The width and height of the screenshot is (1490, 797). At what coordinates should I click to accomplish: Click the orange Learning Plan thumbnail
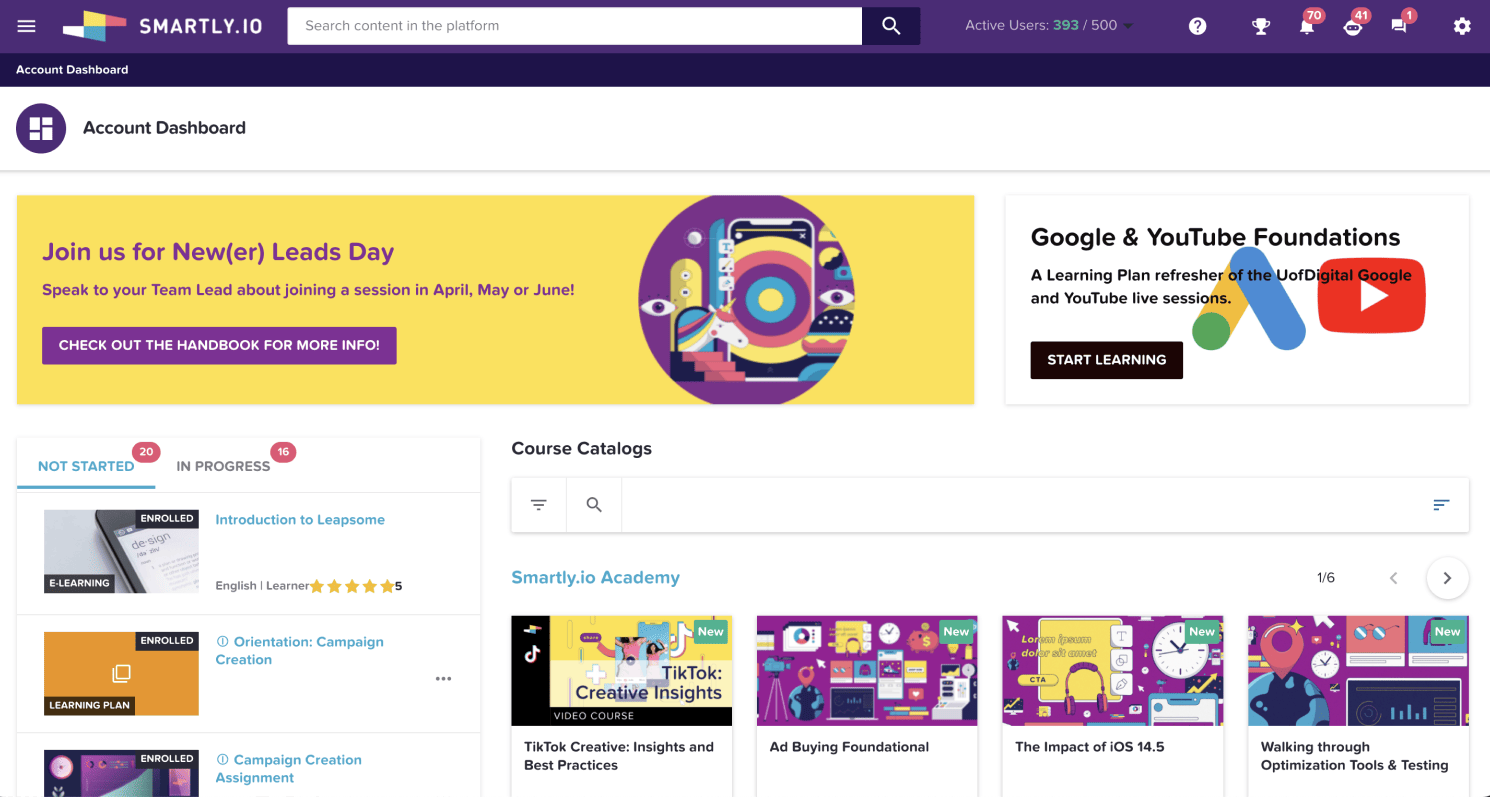[121, 674]
